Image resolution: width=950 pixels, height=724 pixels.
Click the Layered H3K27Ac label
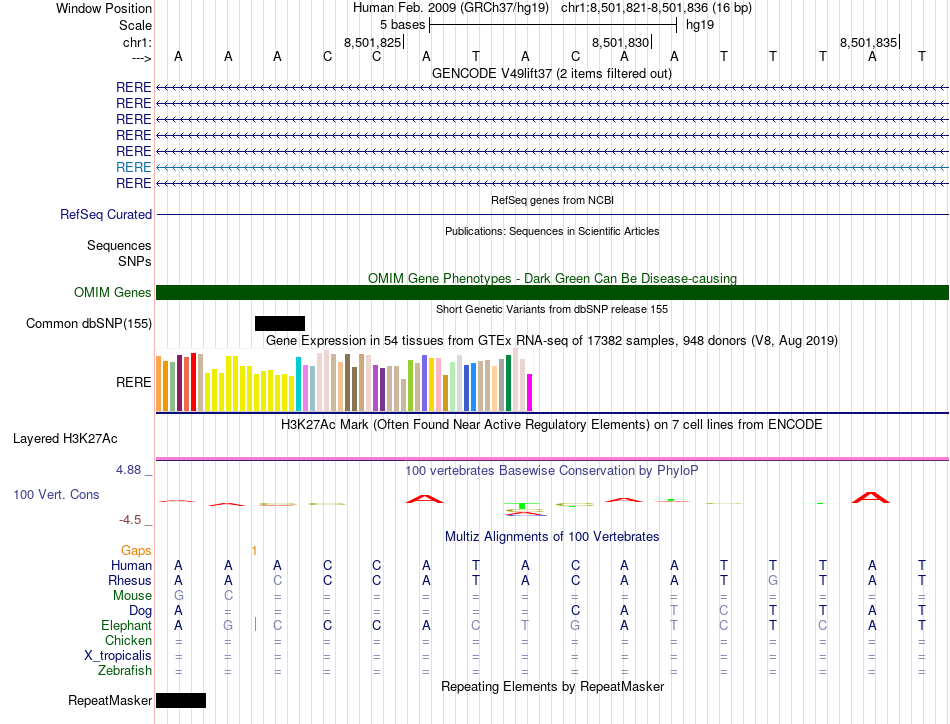pos(65,439)
